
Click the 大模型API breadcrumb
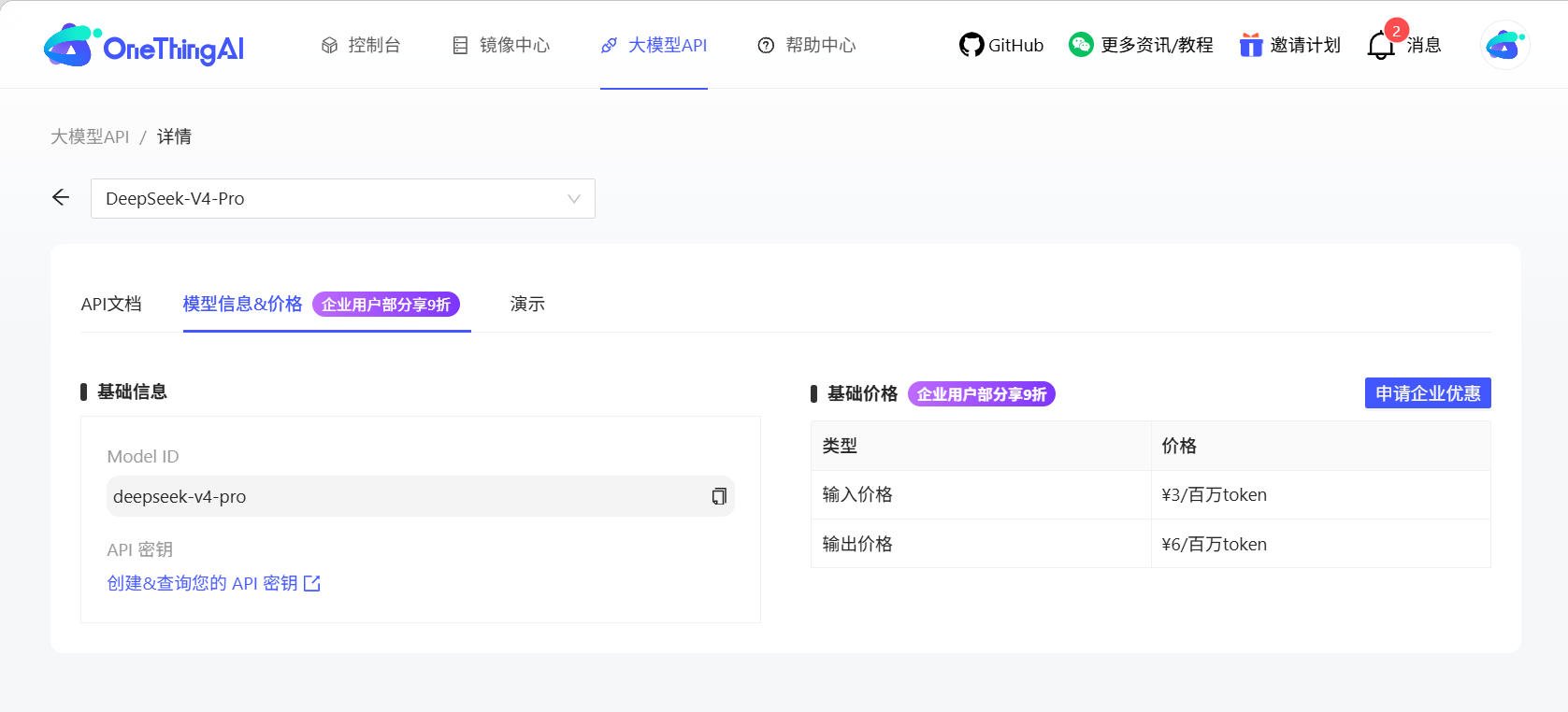[90, 136]
